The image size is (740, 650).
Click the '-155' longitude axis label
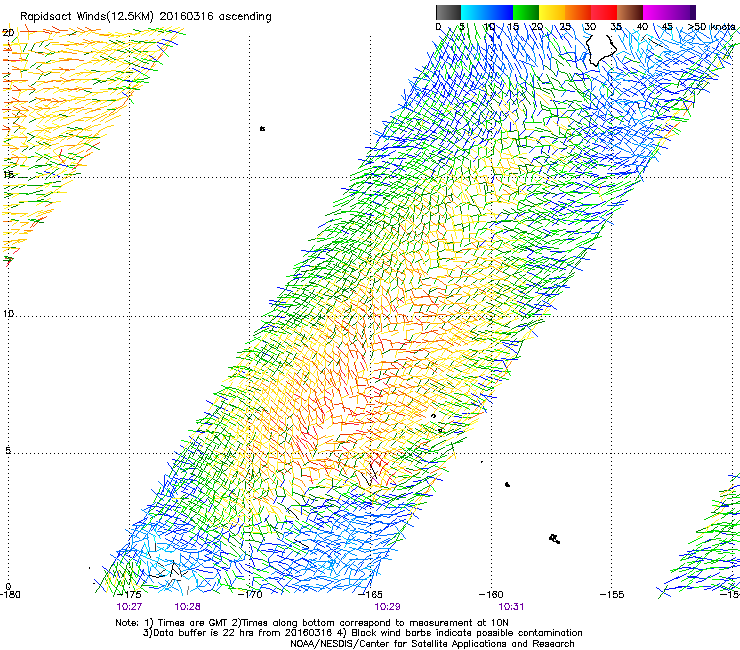(612, 594)
